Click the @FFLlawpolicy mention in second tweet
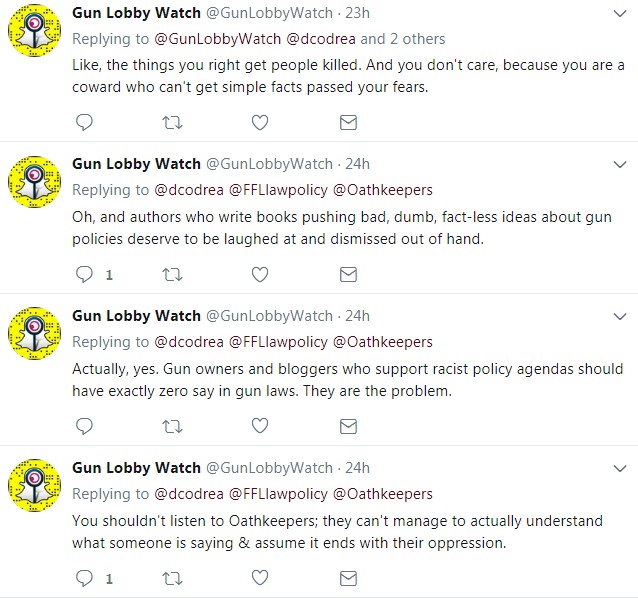This screenshot has height=598, width=638. 279,190
